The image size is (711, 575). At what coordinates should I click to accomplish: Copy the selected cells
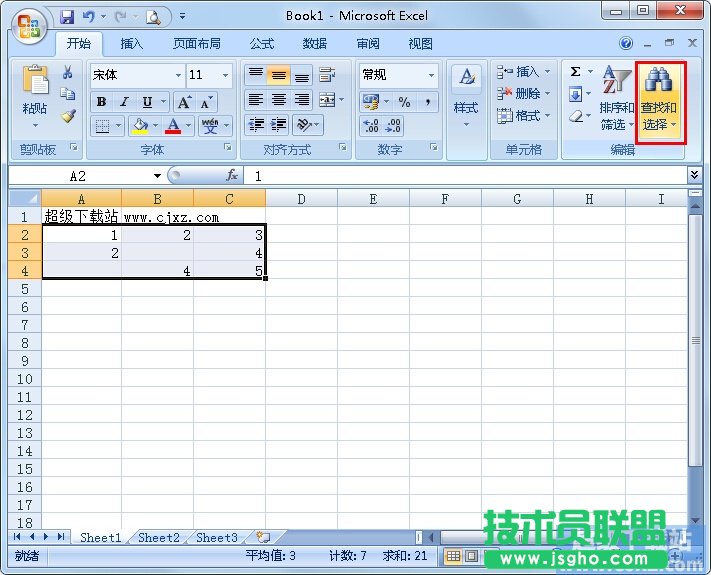pyautogui.click(x=68, y=93)
